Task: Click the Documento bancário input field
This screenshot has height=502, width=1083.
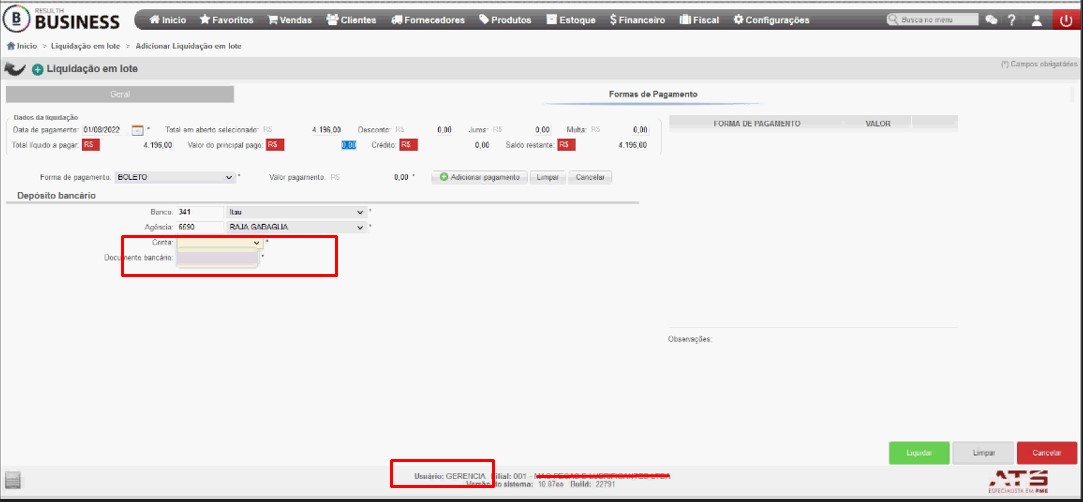Action: (218, 258)
